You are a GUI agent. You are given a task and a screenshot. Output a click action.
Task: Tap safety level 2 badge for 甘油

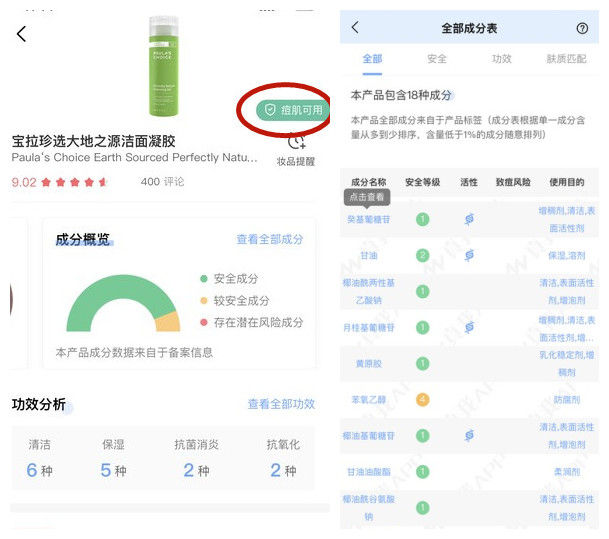[x=423, y=255]
